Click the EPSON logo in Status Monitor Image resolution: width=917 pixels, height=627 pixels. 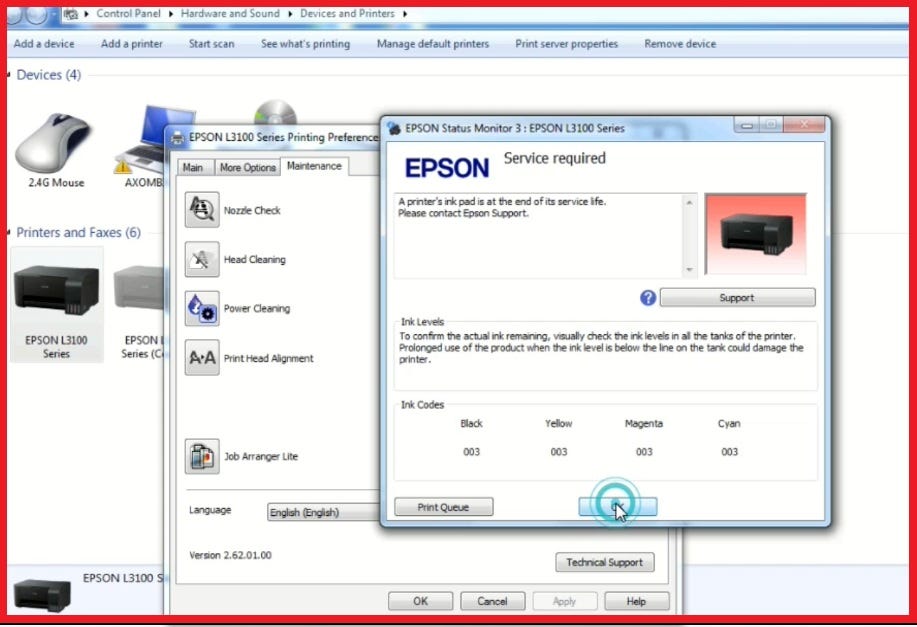click(447, 168)
